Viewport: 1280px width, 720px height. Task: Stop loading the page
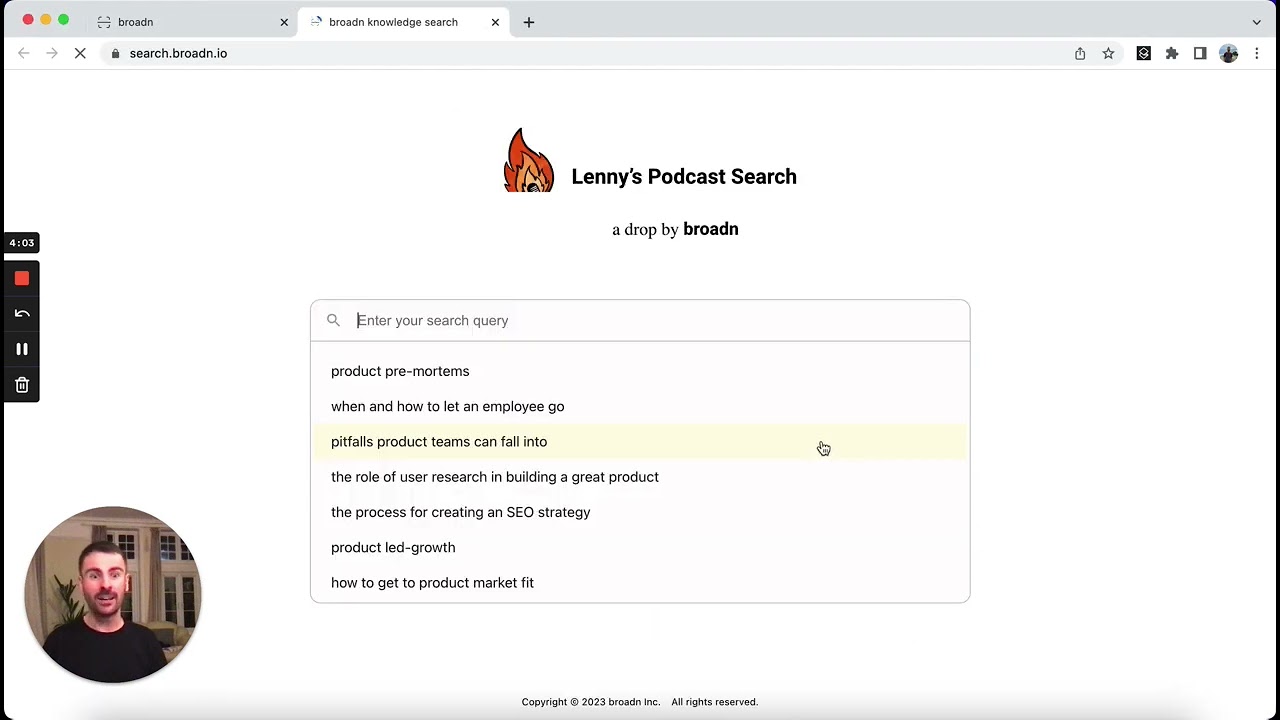[x=81, y=53]
